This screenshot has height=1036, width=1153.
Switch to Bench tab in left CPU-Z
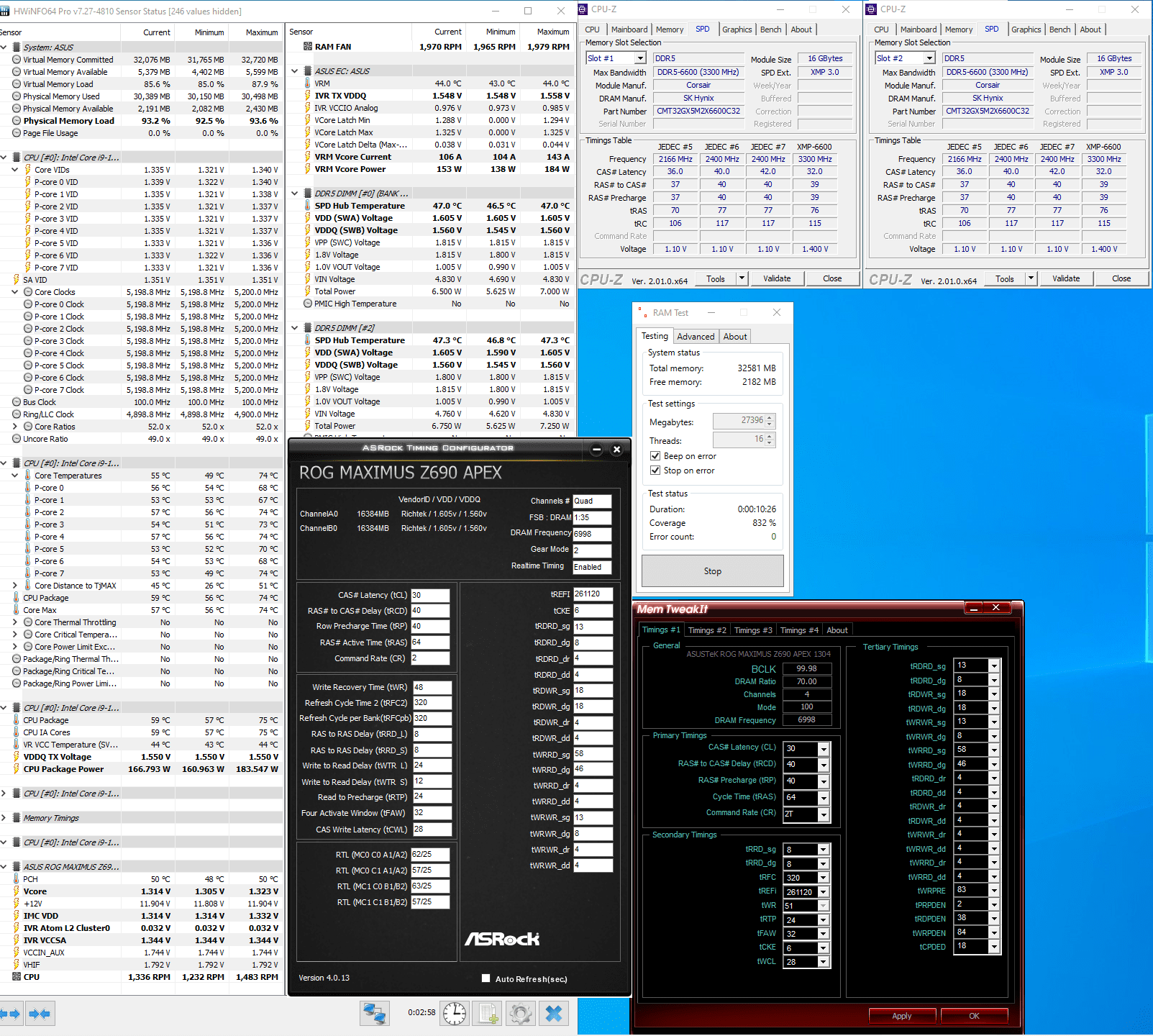coord(770,29)
